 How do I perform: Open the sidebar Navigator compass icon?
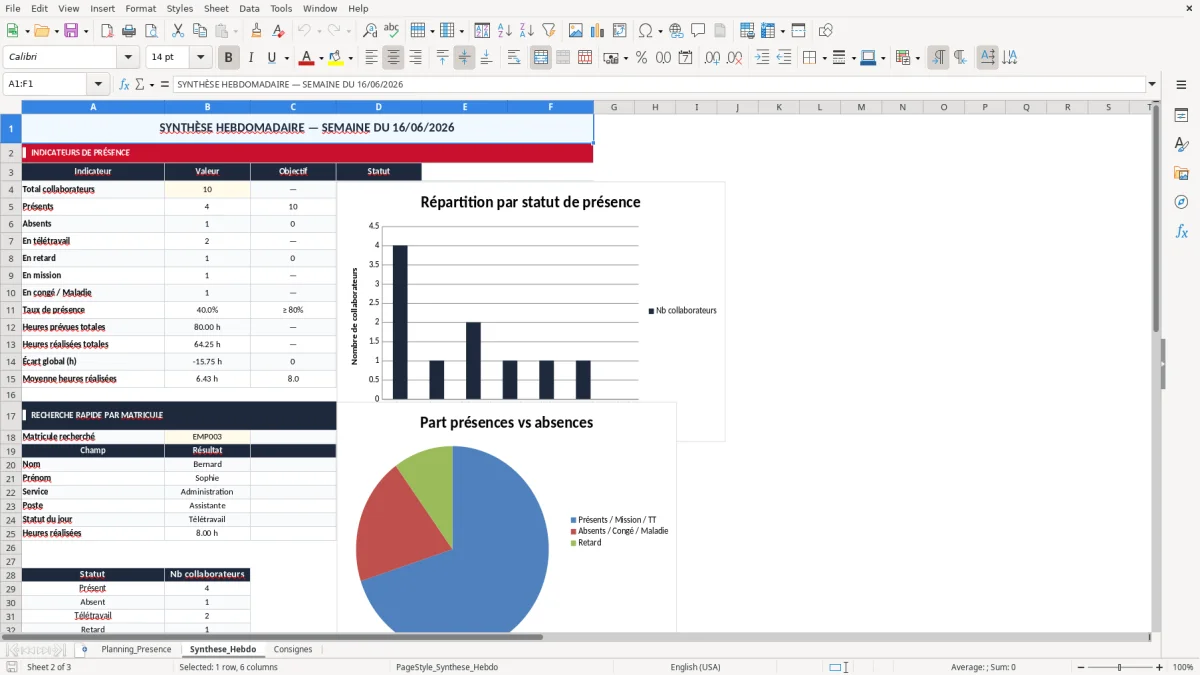(x=1181, y=203)
